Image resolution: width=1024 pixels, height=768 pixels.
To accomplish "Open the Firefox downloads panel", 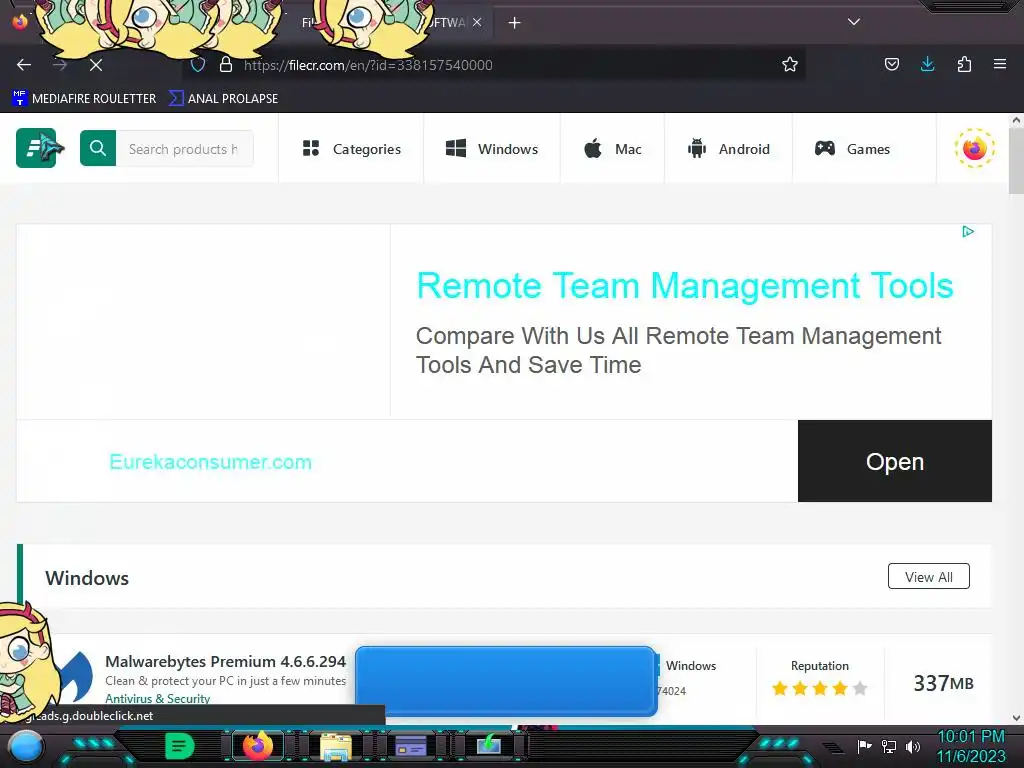I will pyautogui.click(x=927, y=64).
